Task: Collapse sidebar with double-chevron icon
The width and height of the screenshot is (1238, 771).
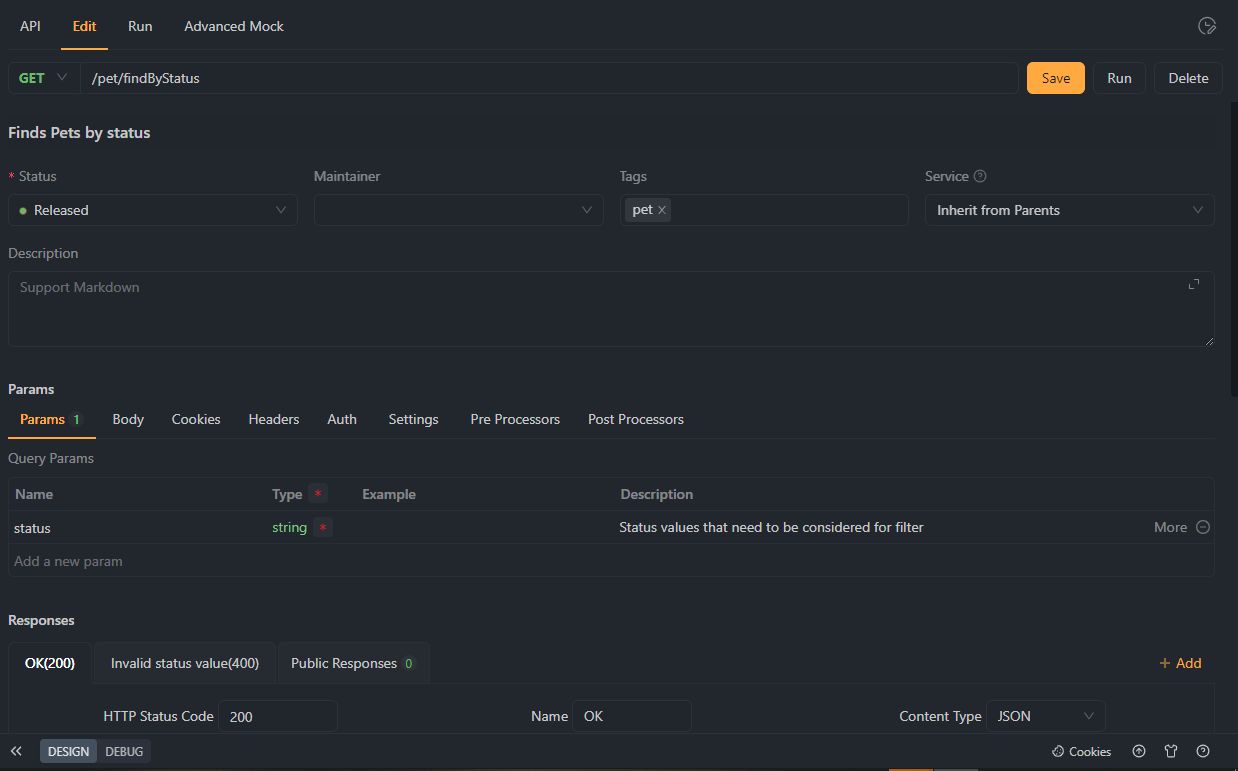Action: [x=16, y=751]
